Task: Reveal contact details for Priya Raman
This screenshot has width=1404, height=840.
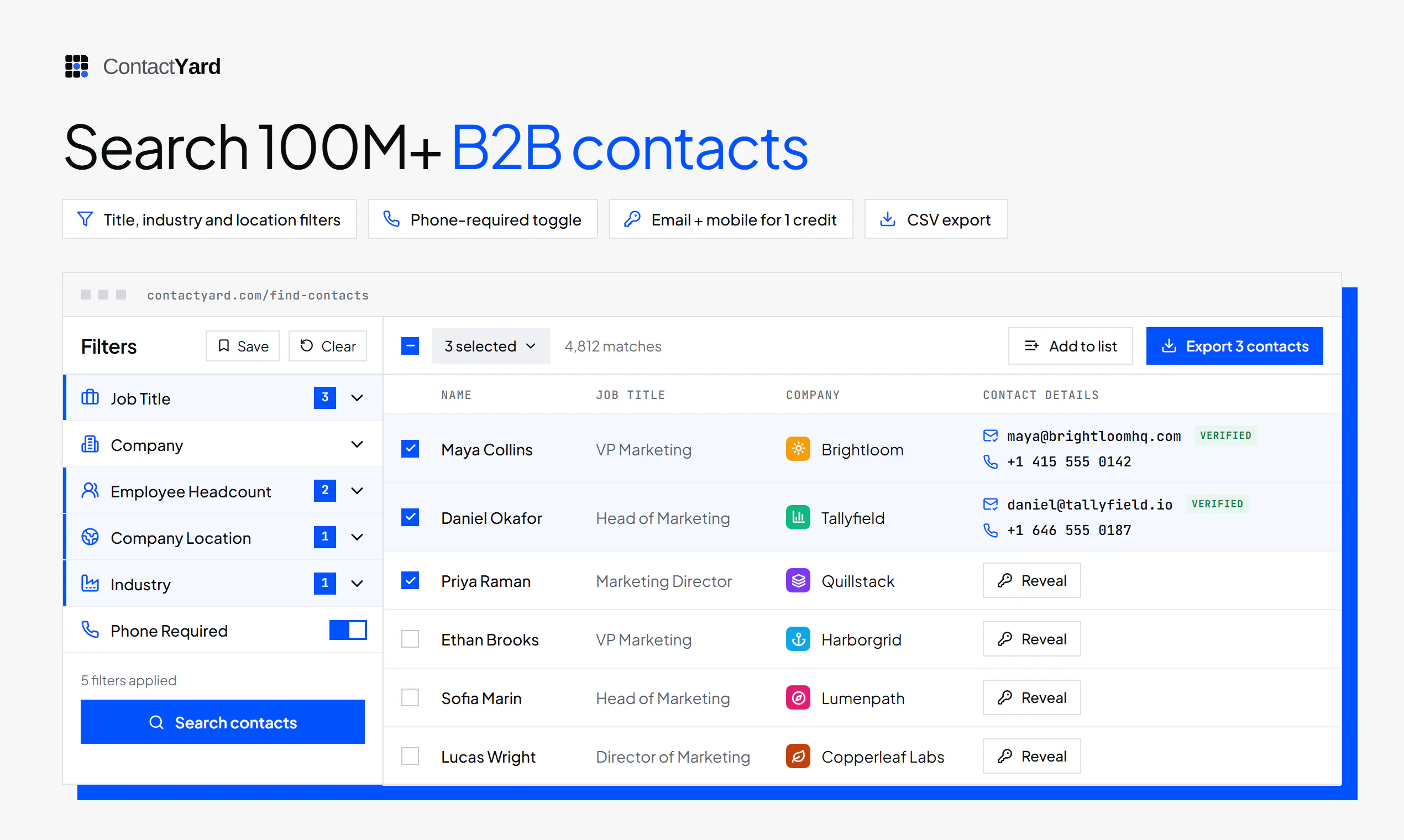Action: point(1031,581)
